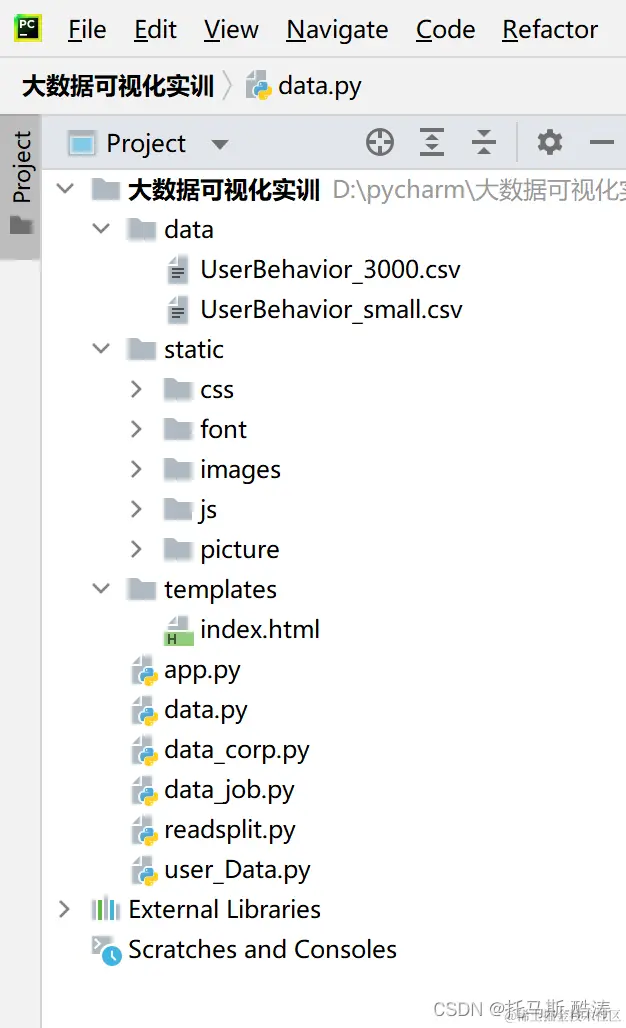The height and width of the screenshot is (1028, 626).
Task: Select data_corp.py file
Action: [237, 751]
